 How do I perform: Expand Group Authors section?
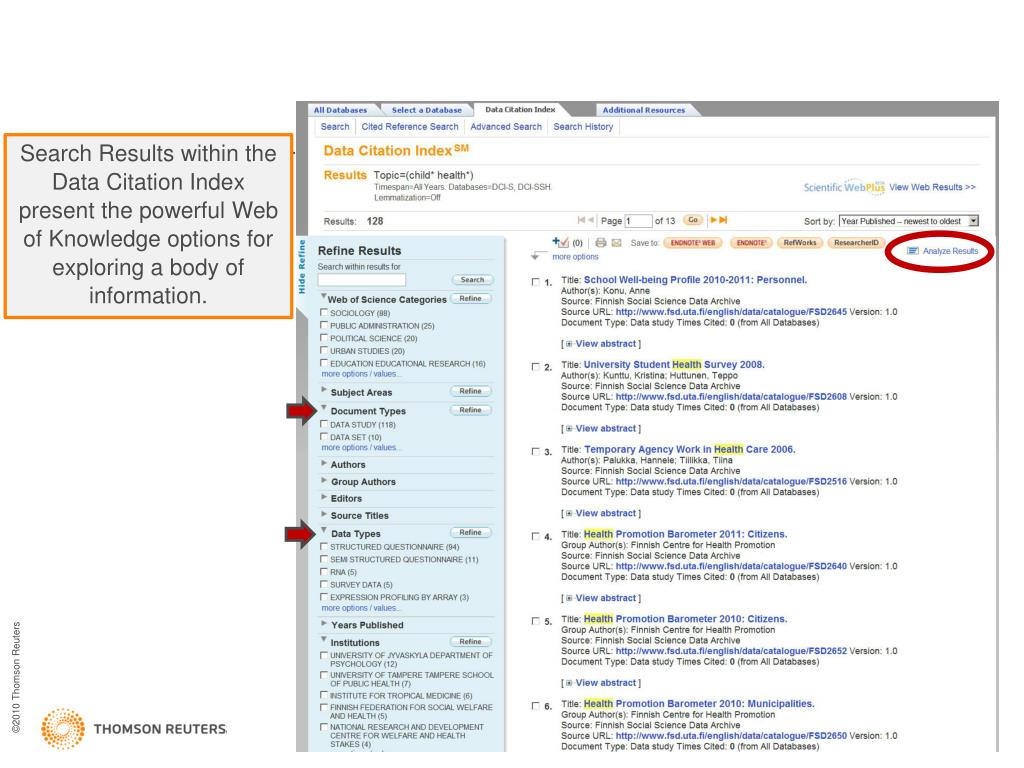pyautogui.click(x=324, y=479)
